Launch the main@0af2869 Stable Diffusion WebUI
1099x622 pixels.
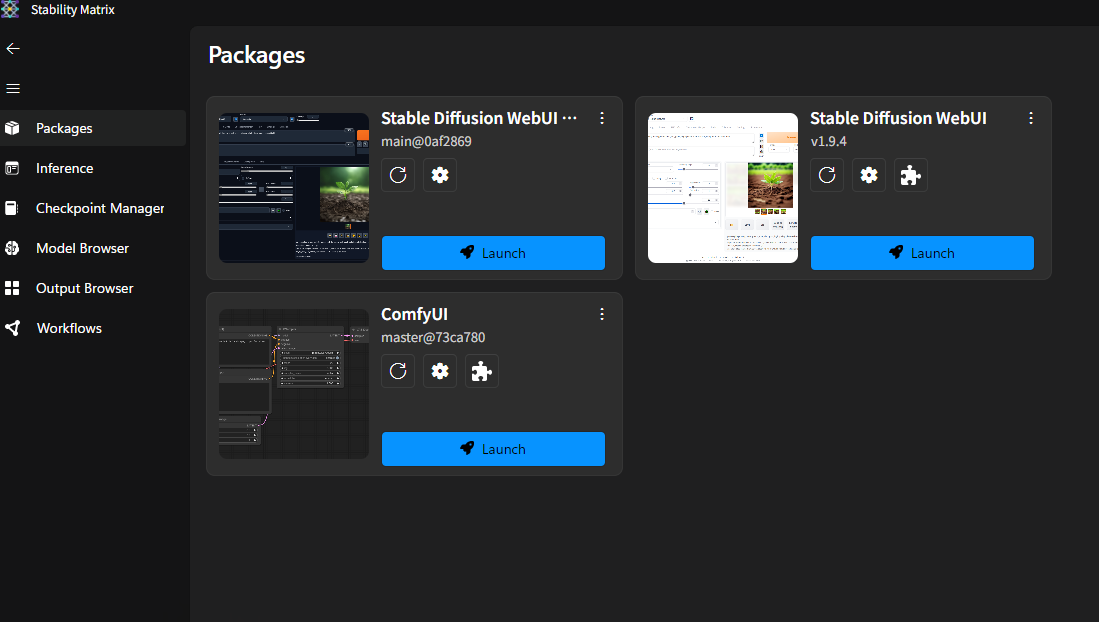[x=493, y=253]
